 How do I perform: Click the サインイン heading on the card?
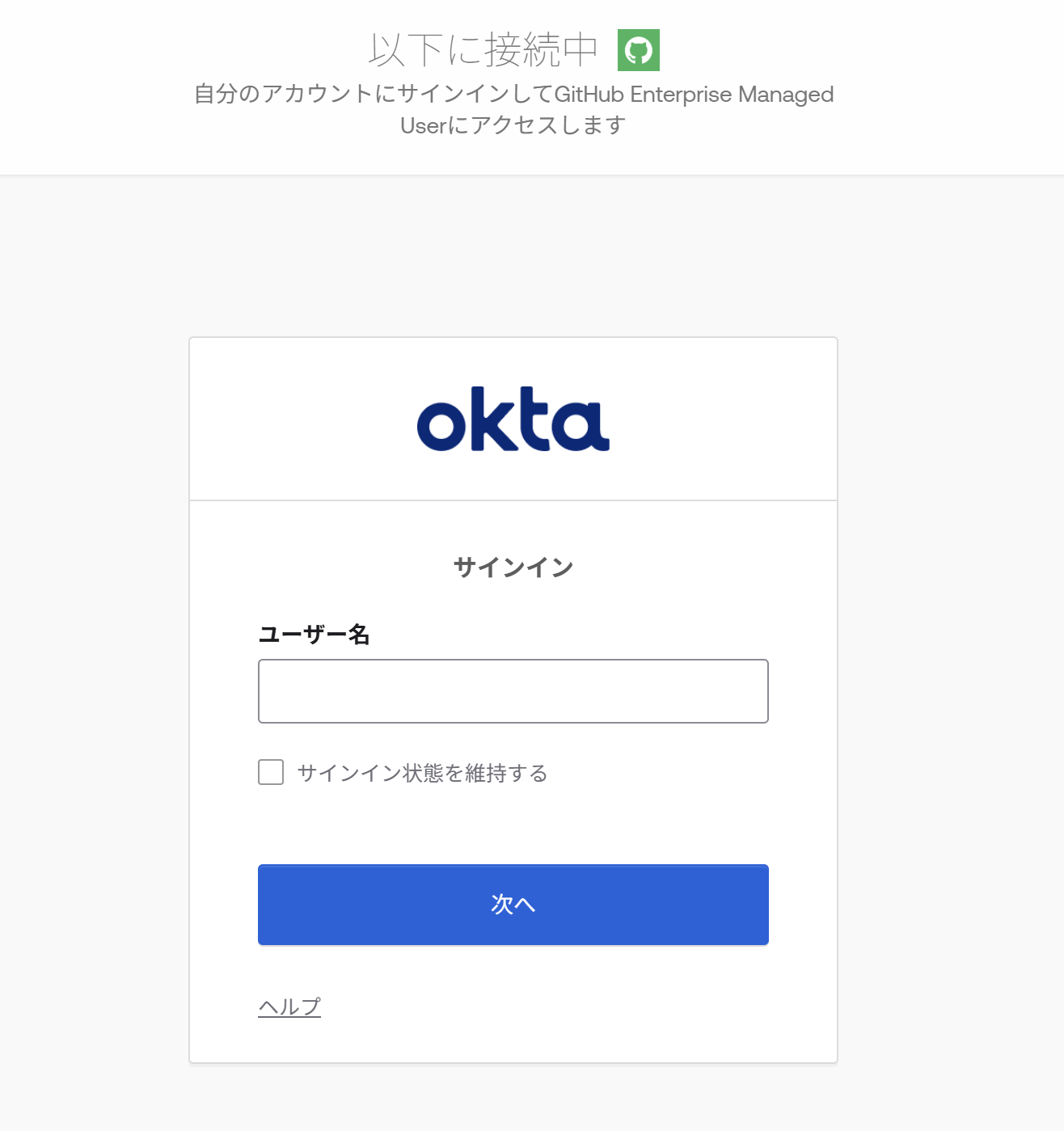coord(513,566)
